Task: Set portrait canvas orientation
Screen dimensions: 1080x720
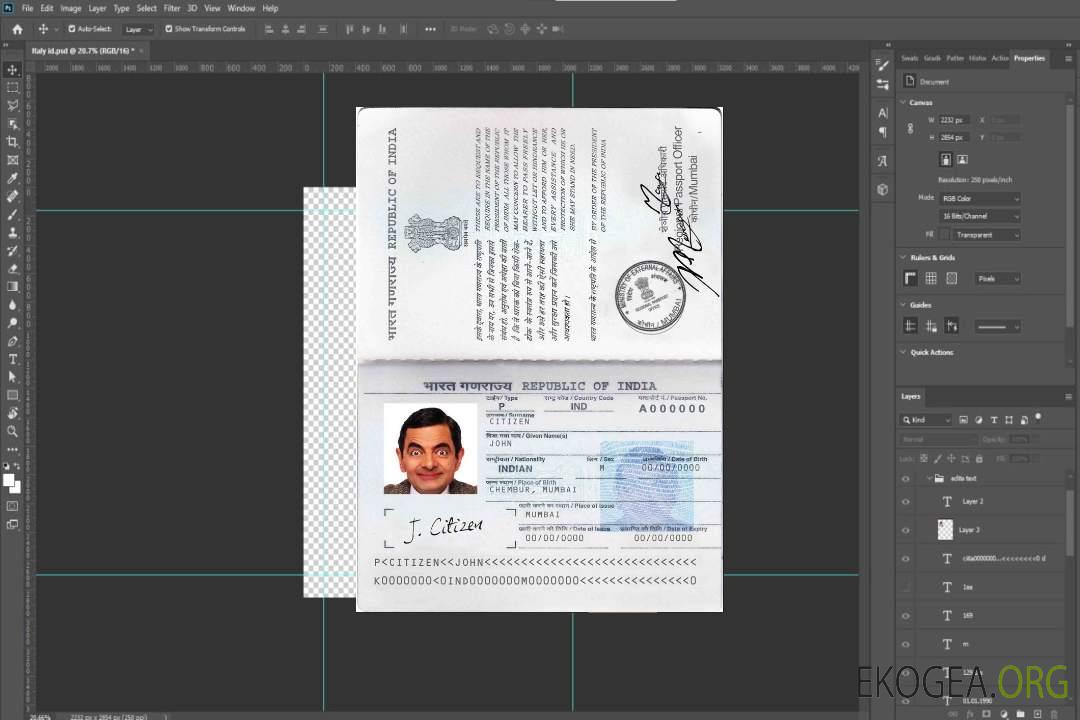Action: pos(946,160)
